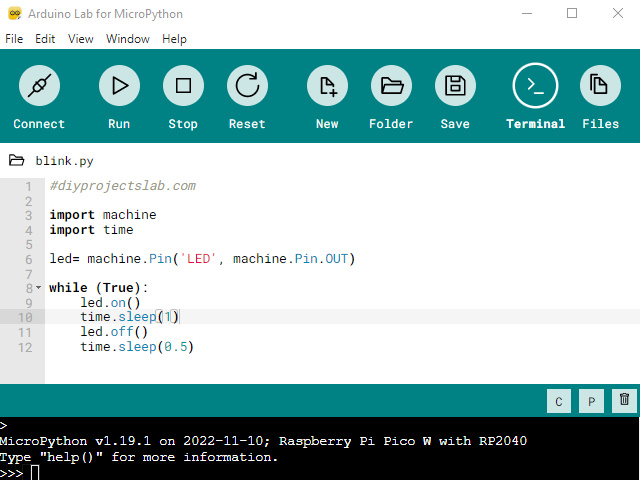640x480 pixels.
Task: Collapse the while loop code fold arrow
Action: [38, 288]
